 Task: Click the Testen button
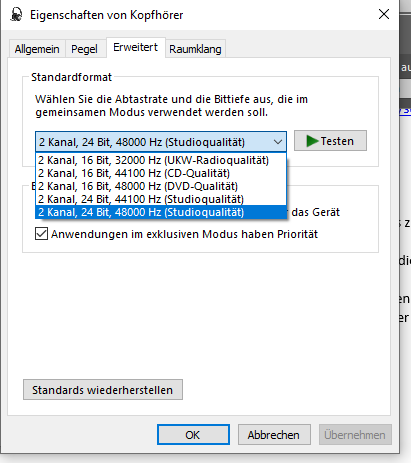[x=330, y=141]
